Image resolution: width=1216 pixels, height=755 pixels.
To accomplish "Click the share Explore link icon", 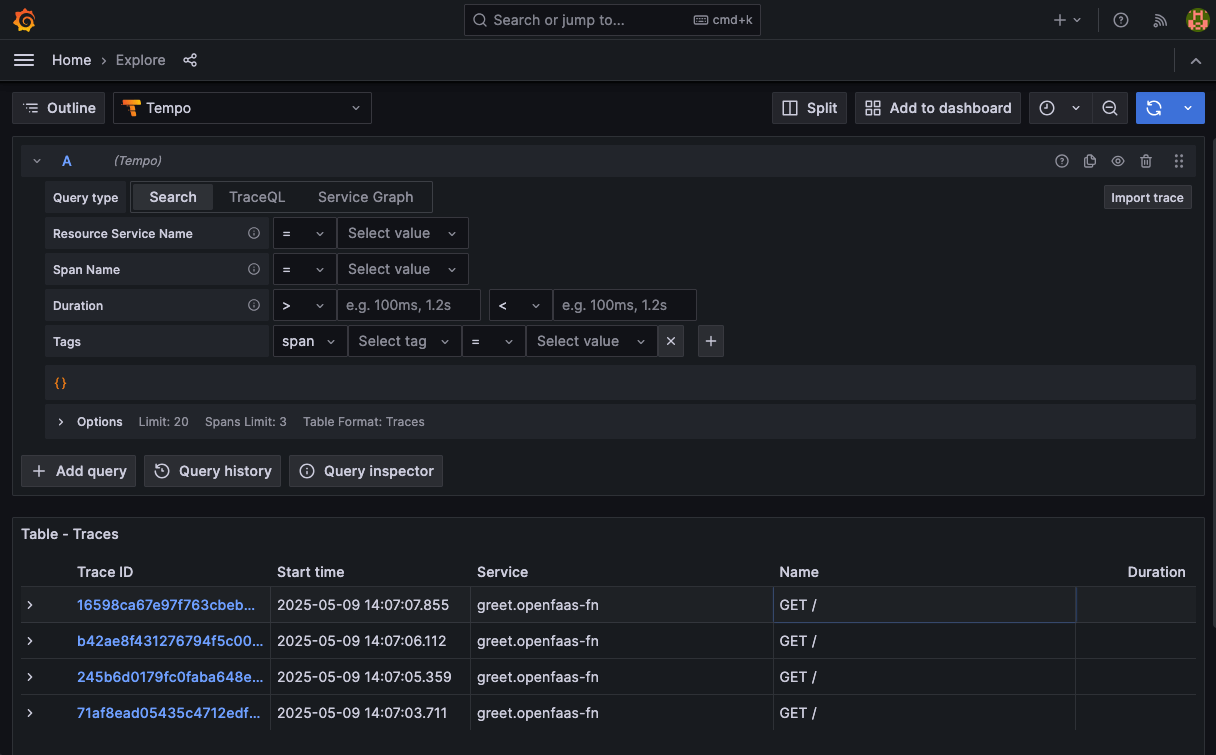I will (x=190, y=60).
